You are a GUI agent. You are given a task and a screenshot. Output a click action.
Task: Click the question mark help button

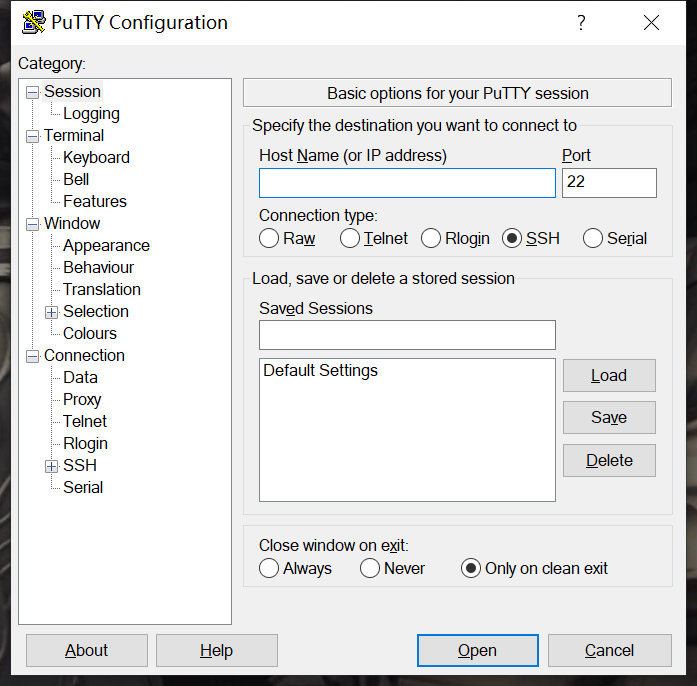click(581, 22)
